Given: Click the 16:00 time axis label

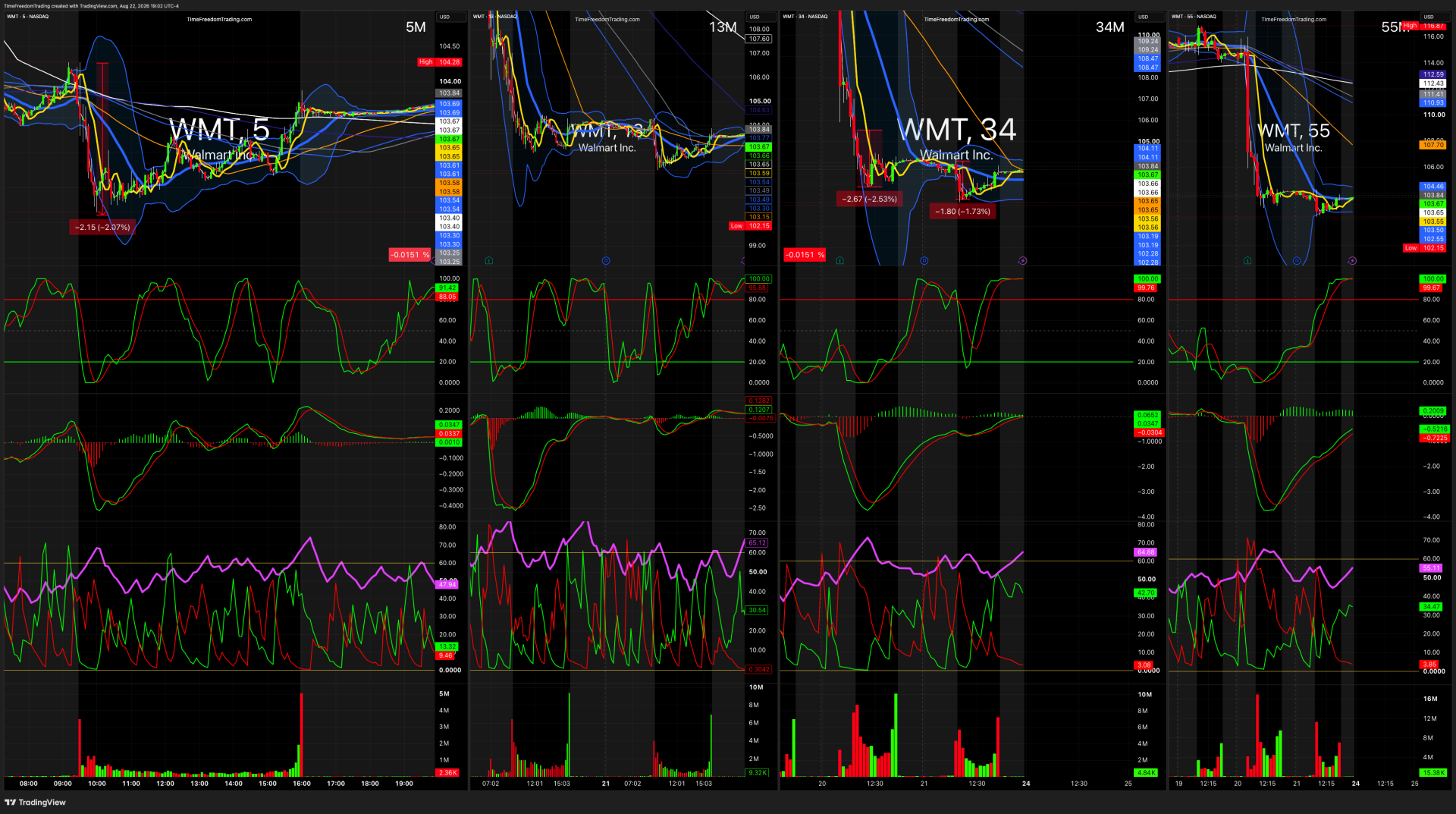Looking at the screenshot, I should click(302, 784).
